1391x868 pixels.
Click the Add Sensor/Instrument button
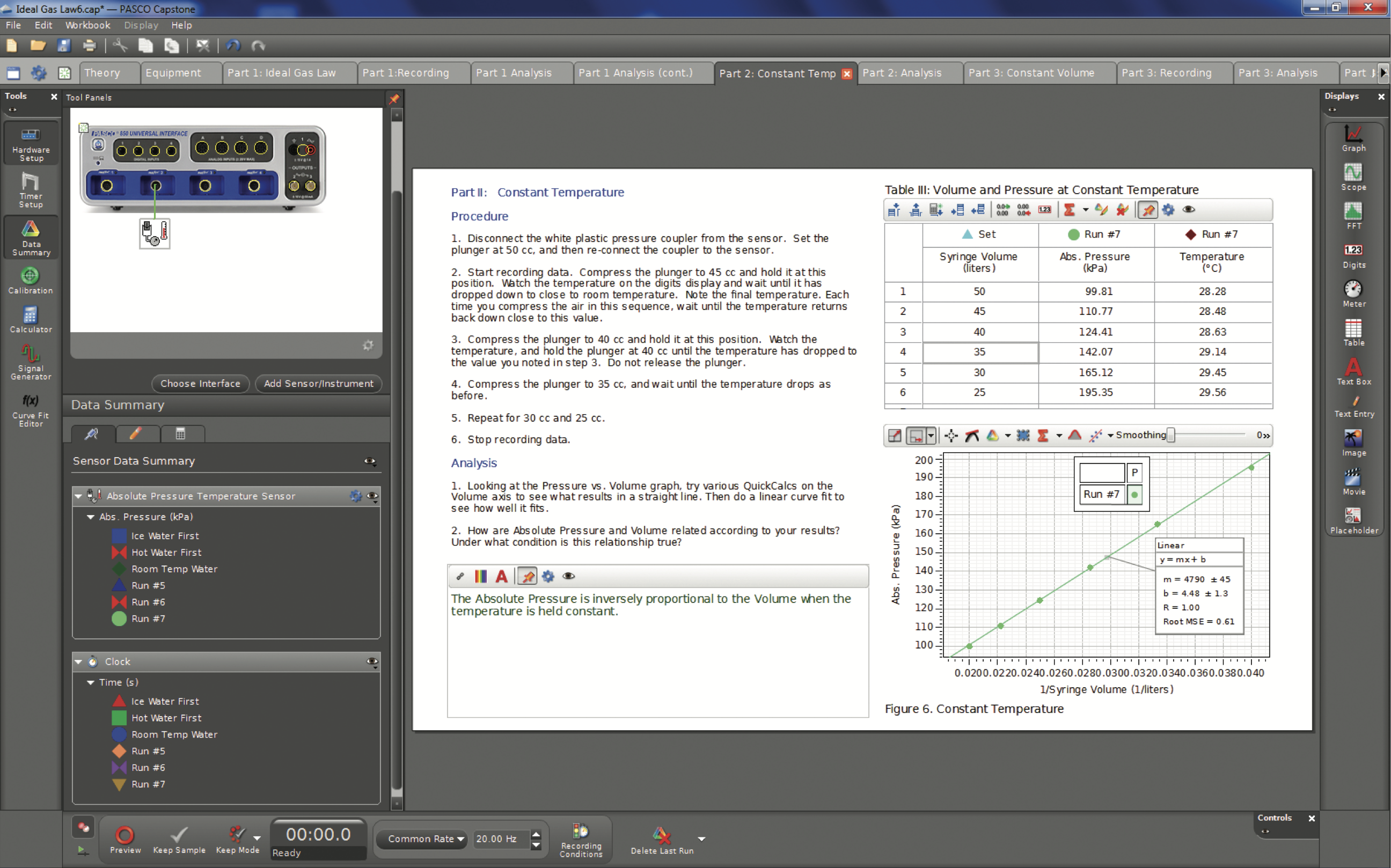click(x=318, y=384)
